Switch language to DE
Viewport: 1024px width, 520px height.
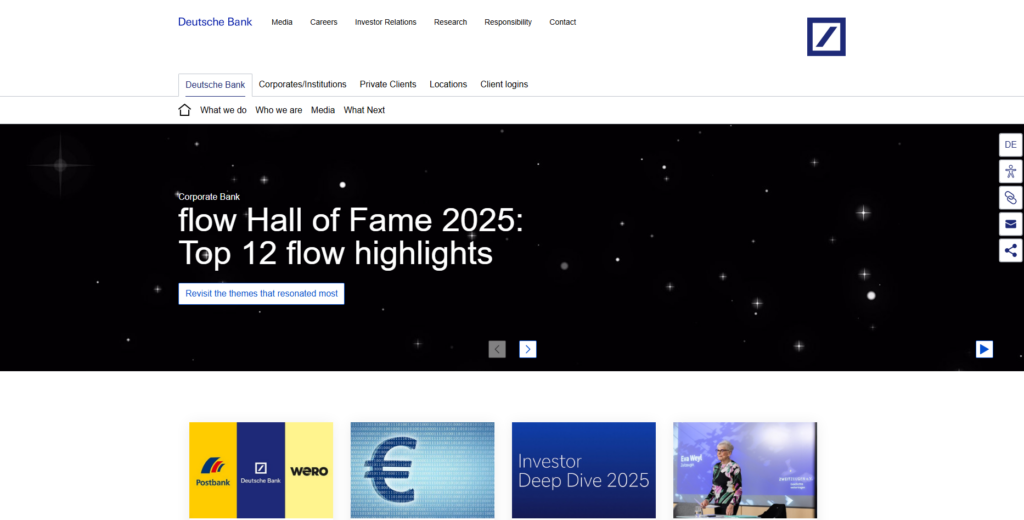point(1010,145)
